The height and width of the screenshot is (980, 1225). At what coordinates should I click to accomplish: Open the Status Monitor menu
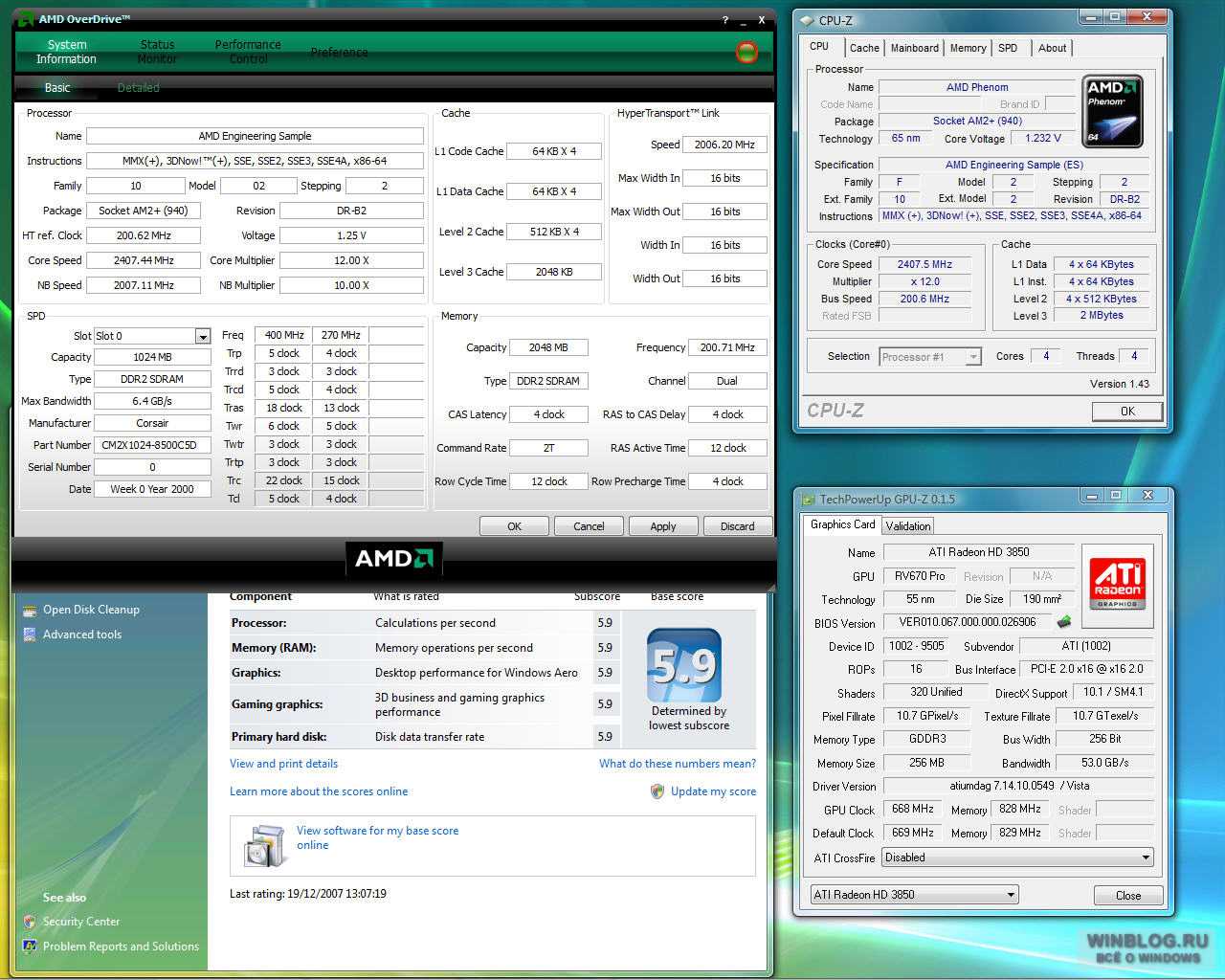click(x=157, y=52)
